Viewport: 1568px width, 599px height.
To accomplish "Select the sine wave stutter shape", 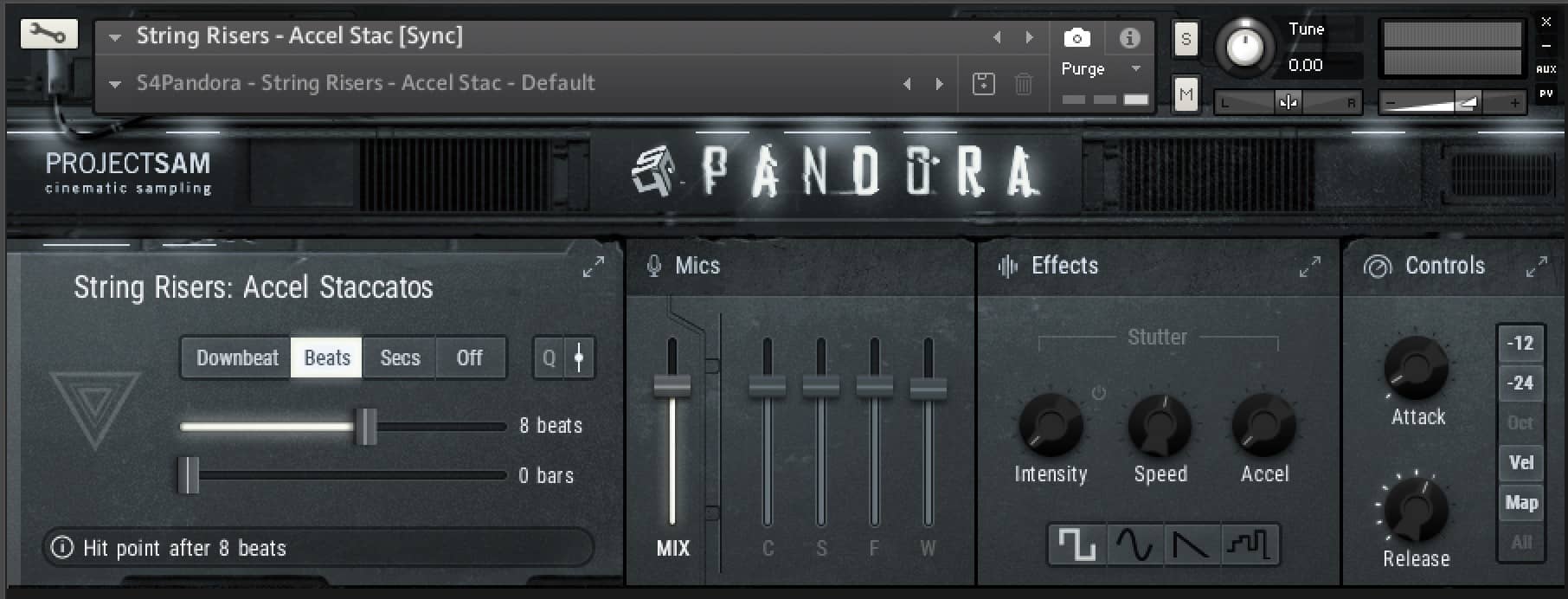I will point(1134,544).
